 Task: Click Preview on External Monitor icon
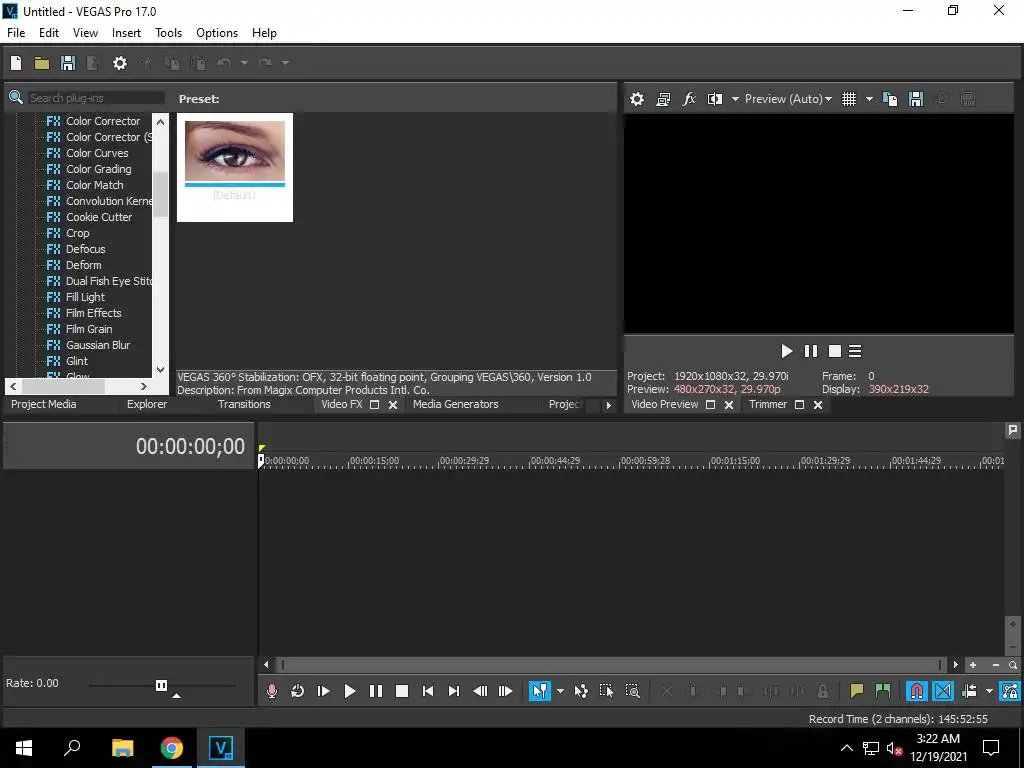tap(663, 99)
